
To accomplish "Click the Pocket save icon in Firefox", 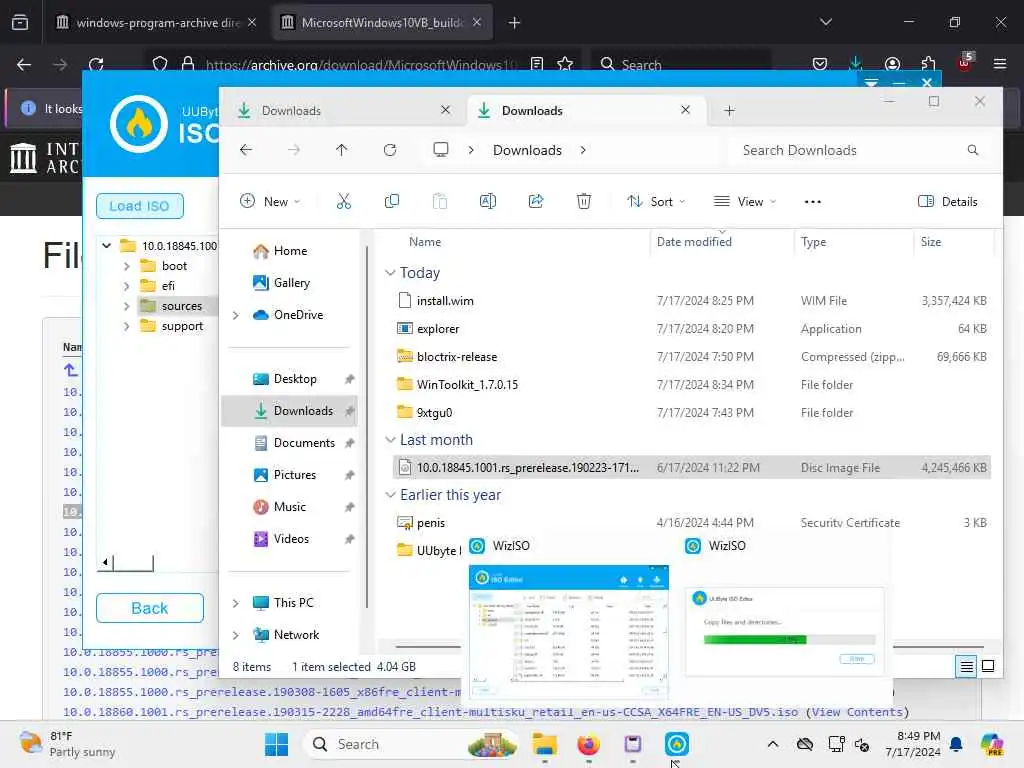I will (820, 64).
